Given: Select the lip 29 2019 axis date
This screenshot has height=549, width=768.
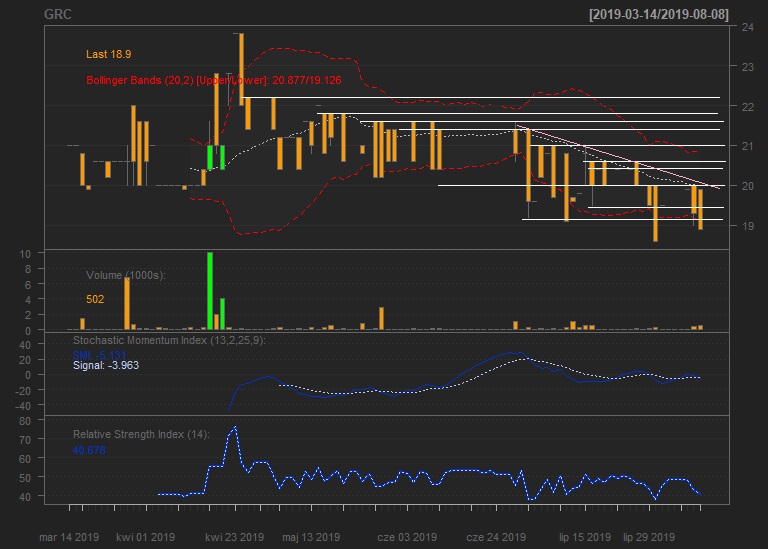Looking at the screenshot, I should point(649,536).
